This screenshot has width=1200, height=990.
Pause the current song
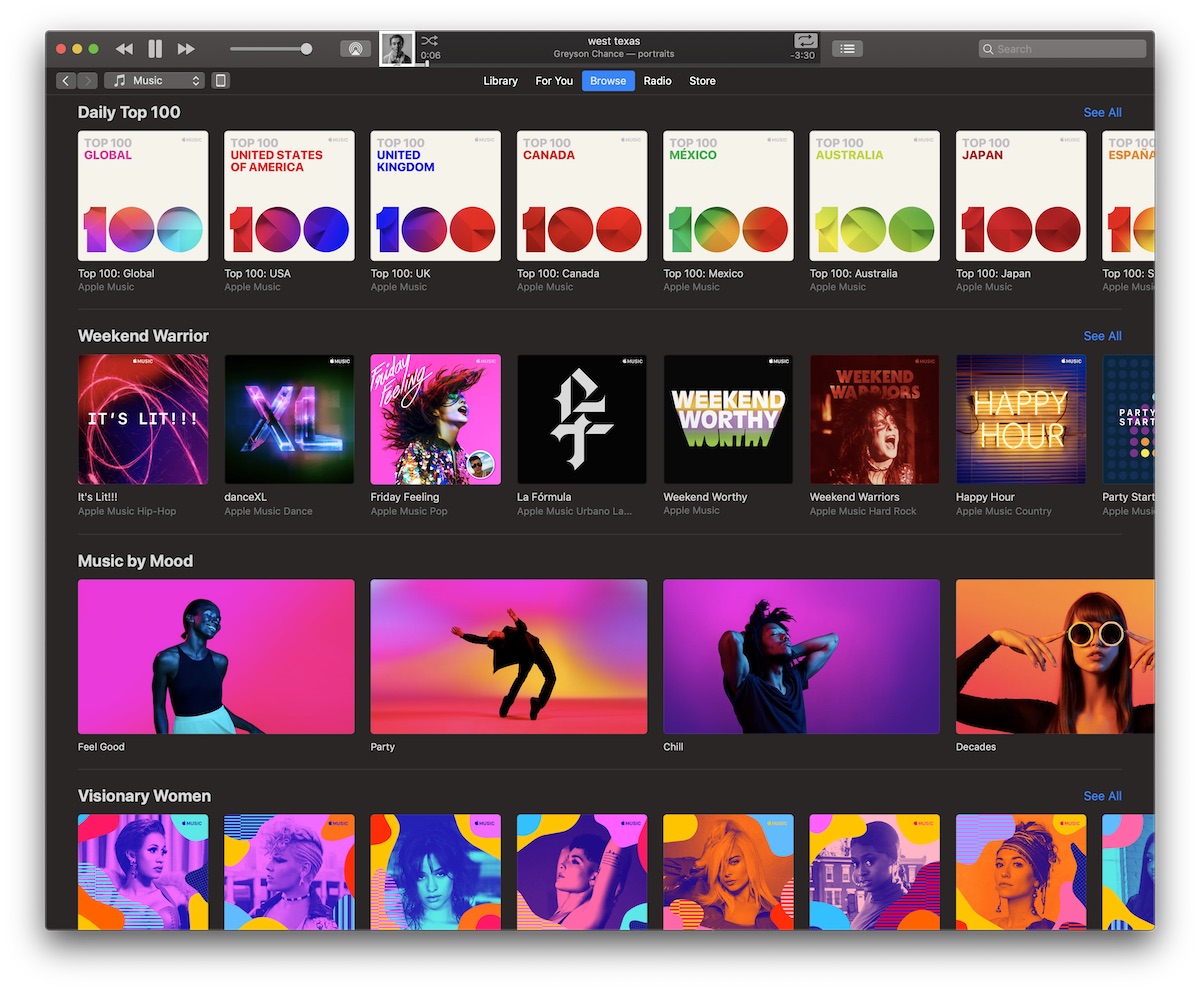pos(155,48)
